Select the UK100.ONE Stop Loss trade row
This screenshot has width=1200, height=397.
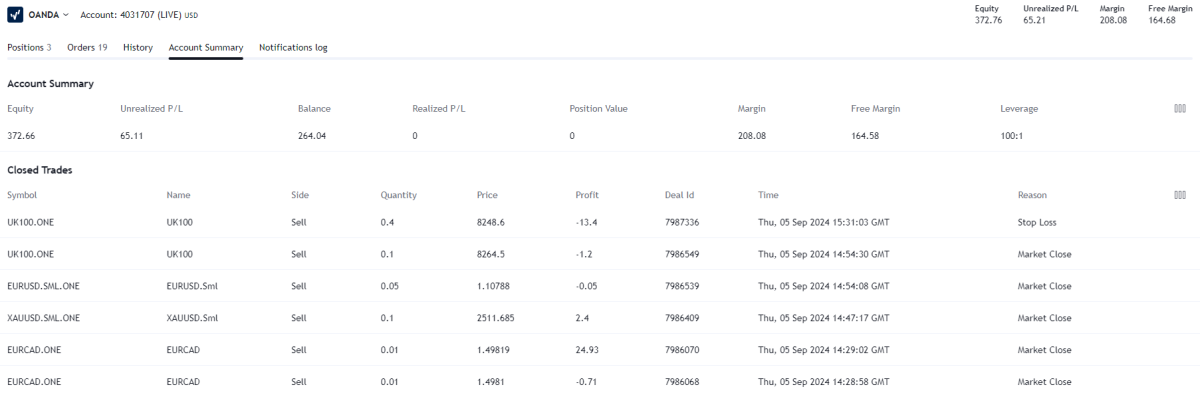(600, 222)
